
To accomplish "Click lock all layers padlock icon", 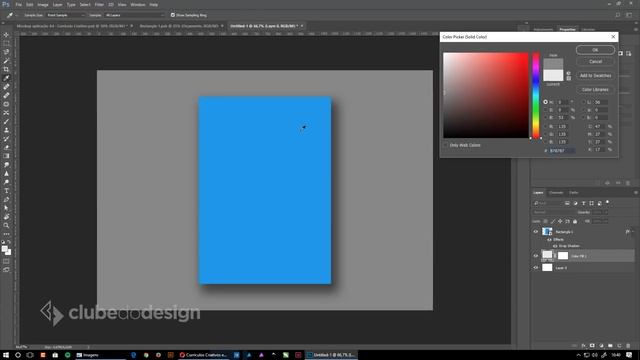I will pyautogui.click(x=575, y=221).
